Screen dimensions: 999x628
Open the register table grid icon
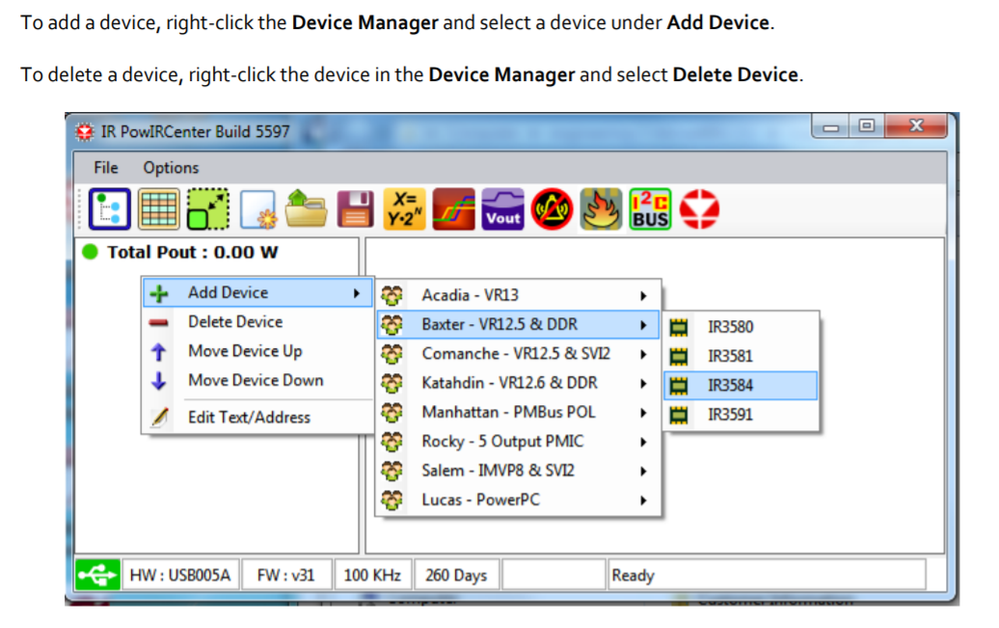coord(159,209)
